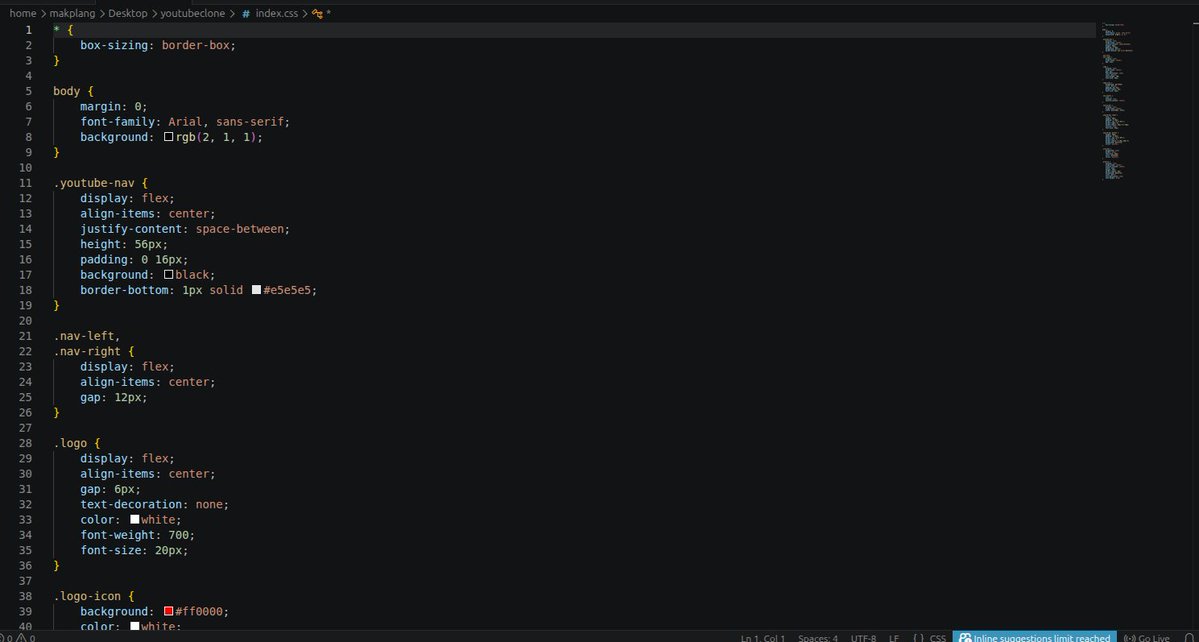
Task: Click the 'border-box' value
Action: (196, 46)
